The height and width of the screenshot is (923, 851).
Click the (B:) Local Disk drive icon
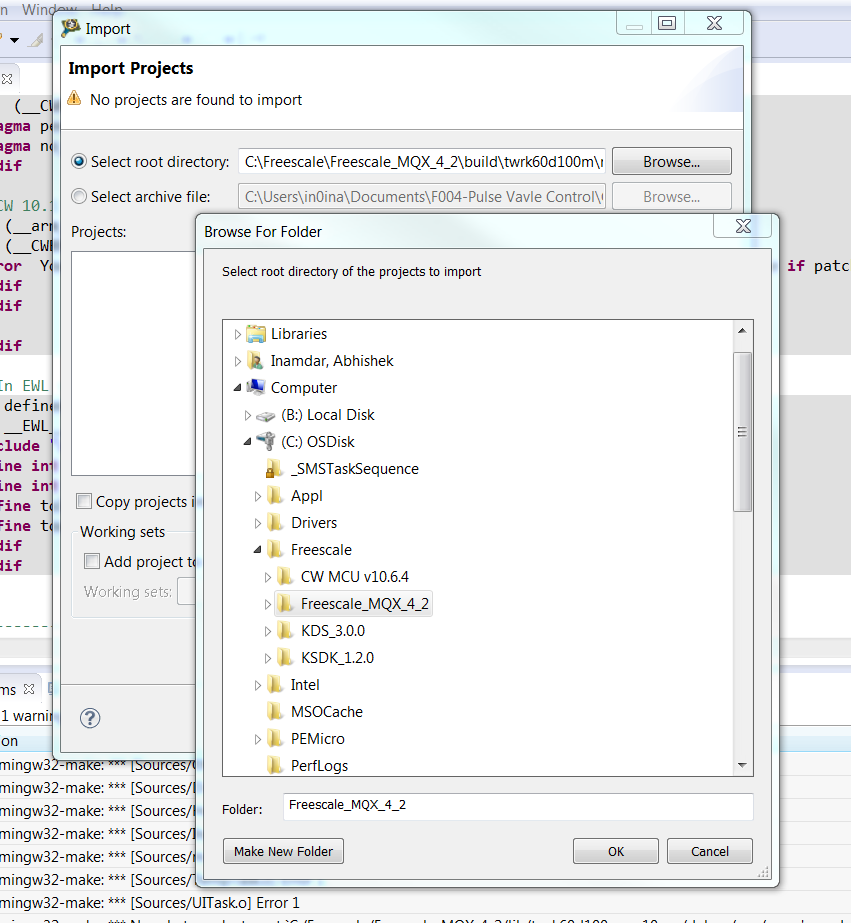click(266, 416)
